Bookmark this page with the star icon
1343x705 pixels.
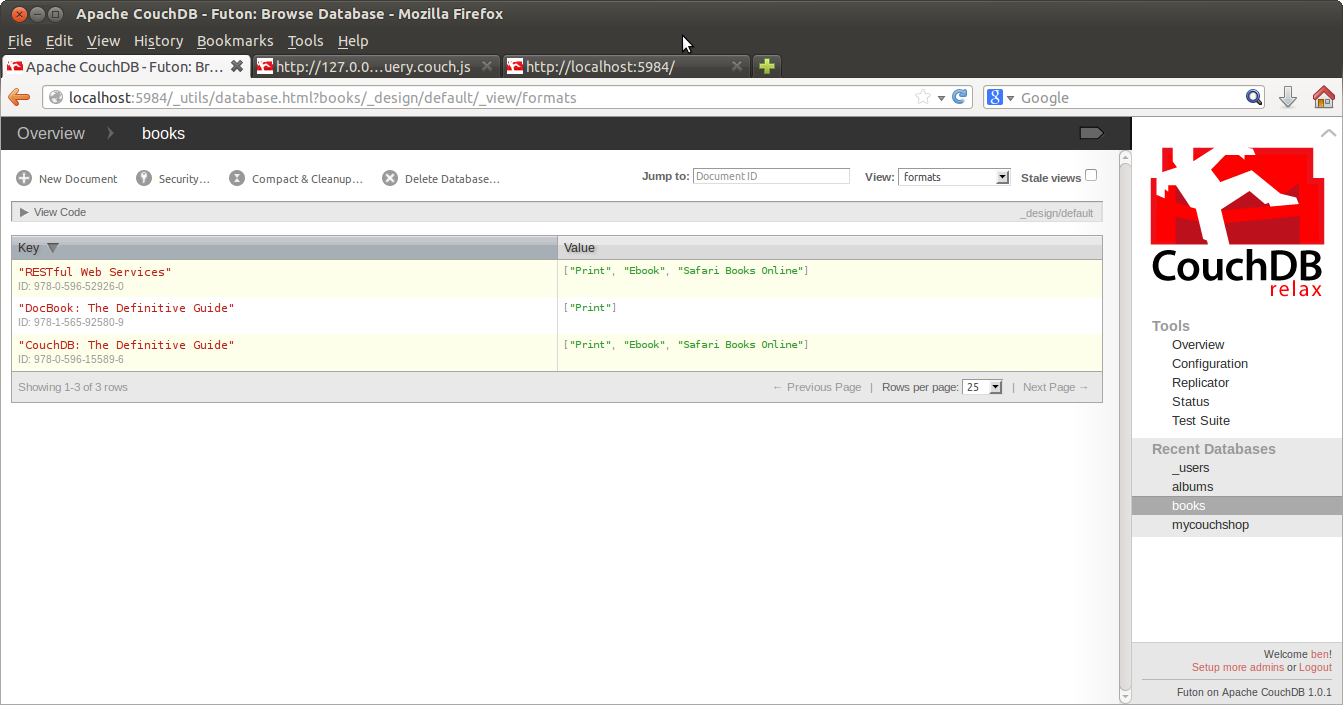(923, 97)
